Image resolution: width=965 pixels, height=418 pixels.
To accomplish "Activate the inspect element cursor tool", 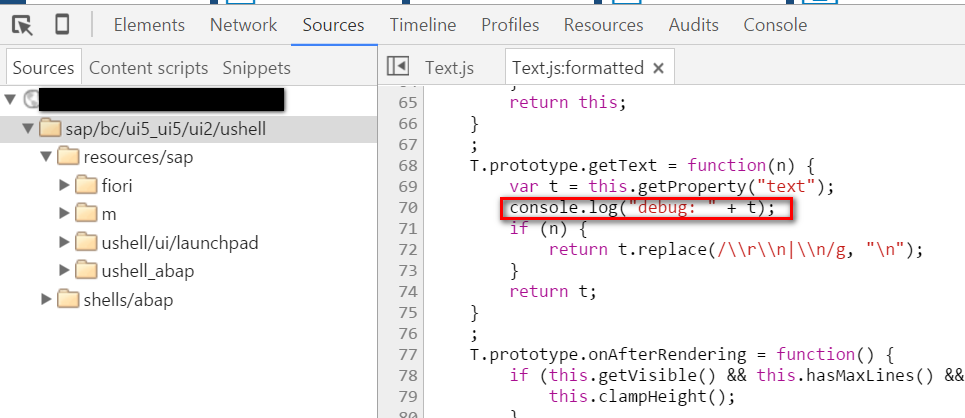I will tap(22, 25).
